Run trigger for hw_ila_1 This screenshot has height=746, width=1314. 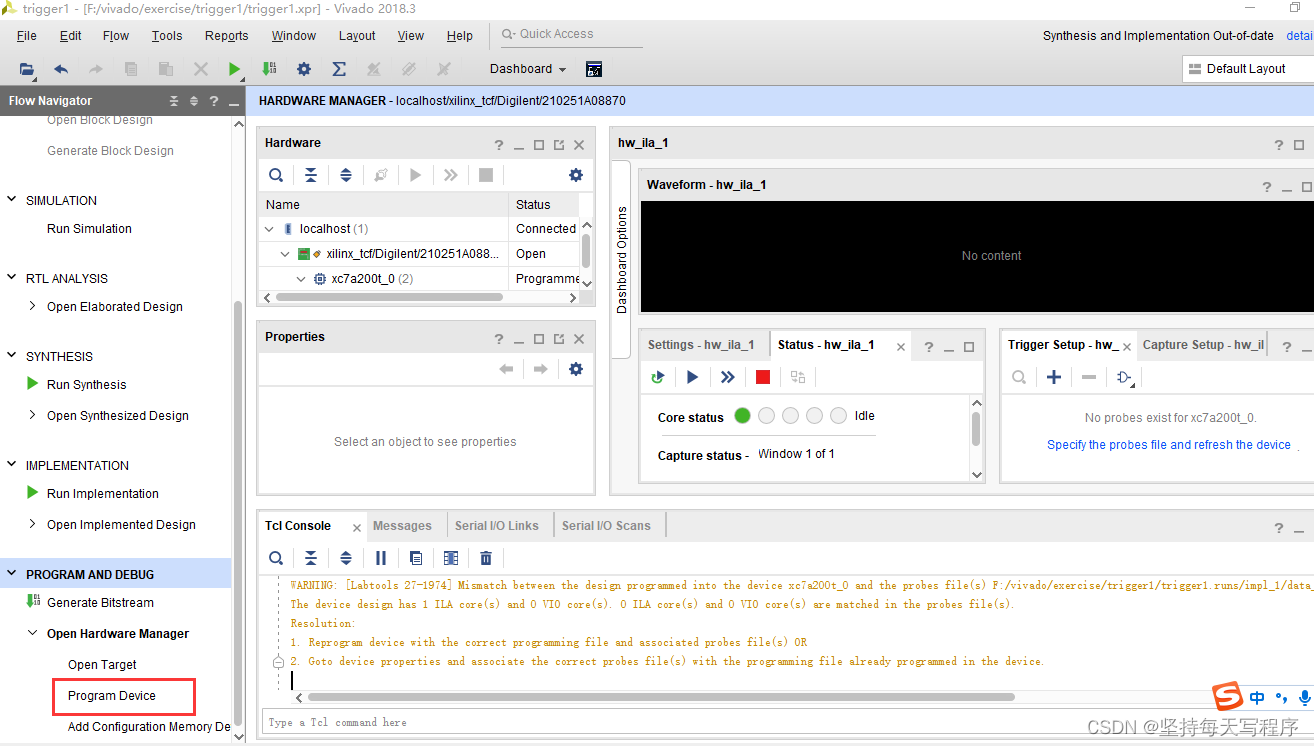pyautogui.click(x=692, y=377)
